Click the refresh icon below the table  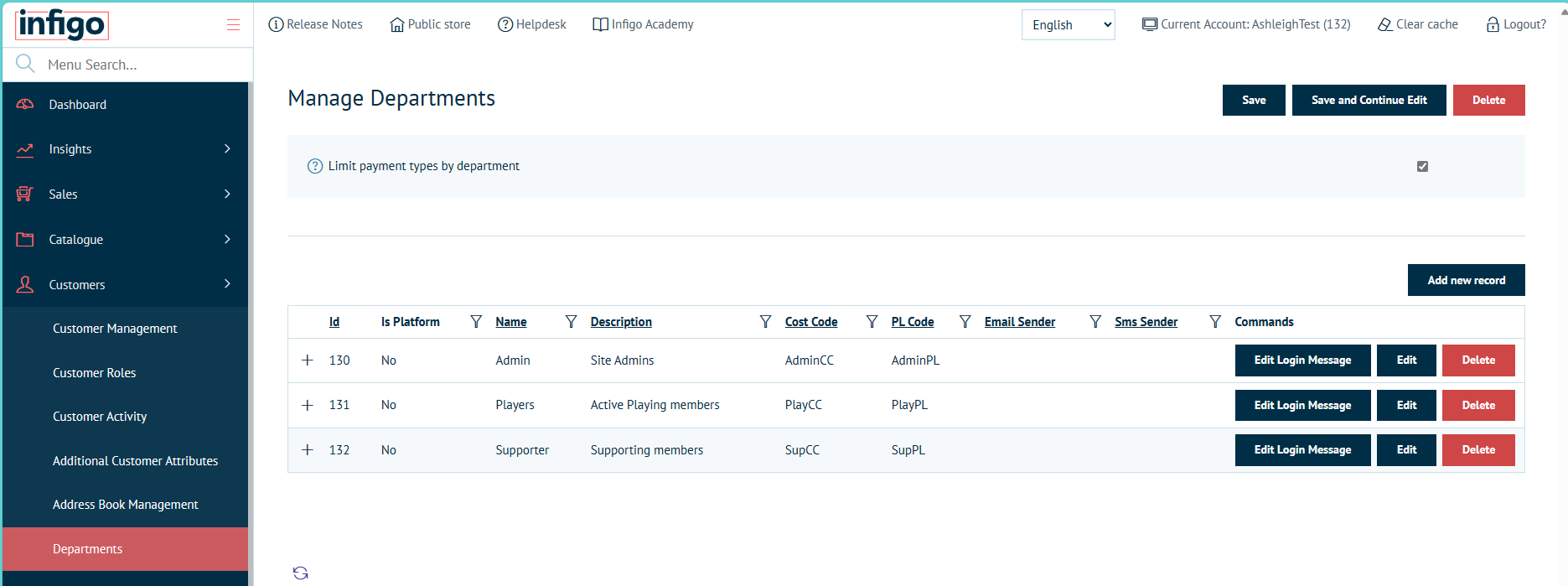click(x=301, y=573)
